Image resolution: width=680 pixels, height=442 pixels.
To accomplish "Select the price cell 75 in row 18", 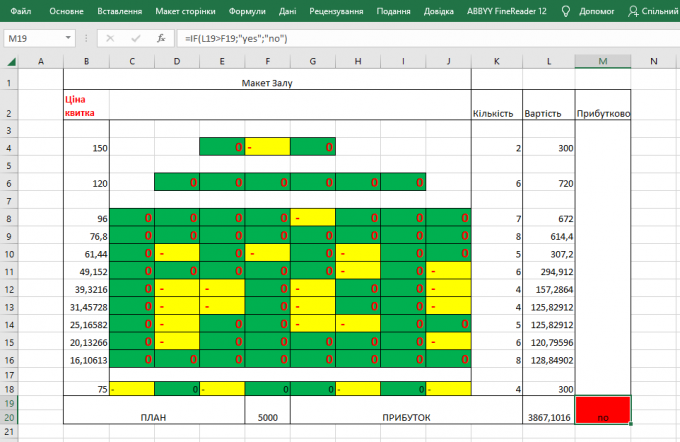I will click(86, 389).
